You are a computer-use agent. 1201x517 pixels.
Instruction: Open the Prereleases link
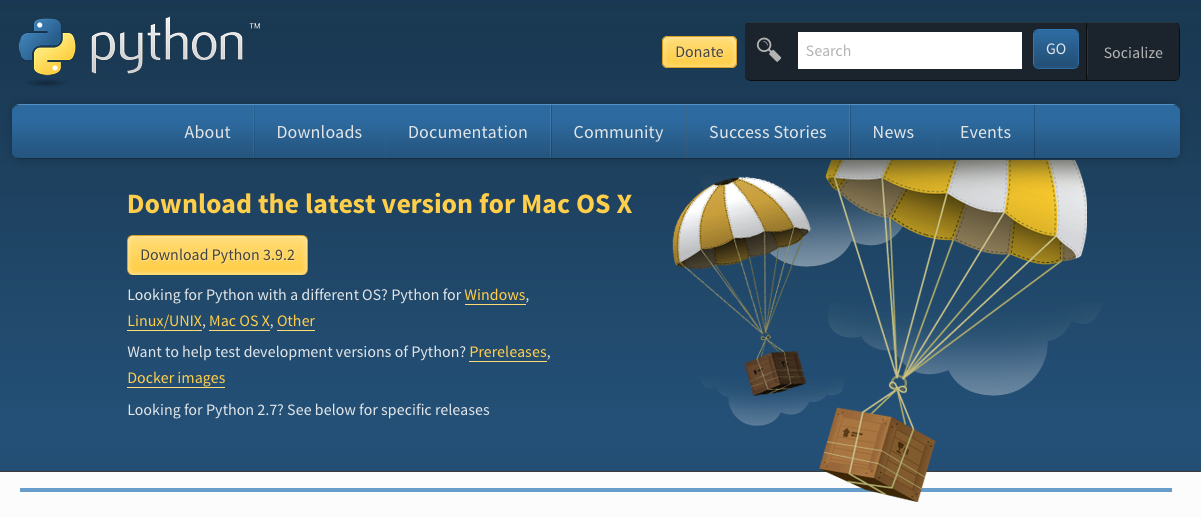(508, 352)
